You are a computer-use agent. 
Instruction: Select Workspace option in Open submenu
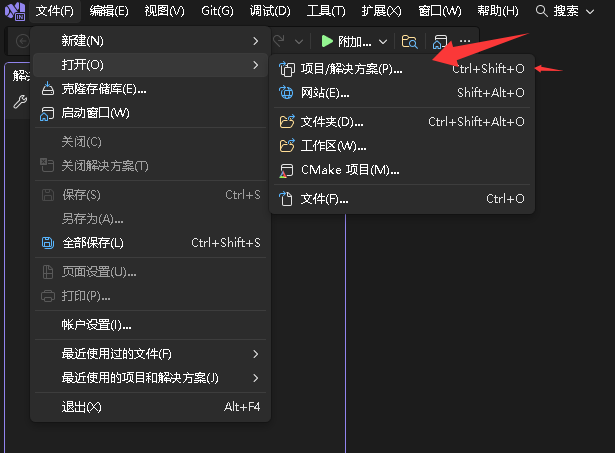tap(334, 146)
